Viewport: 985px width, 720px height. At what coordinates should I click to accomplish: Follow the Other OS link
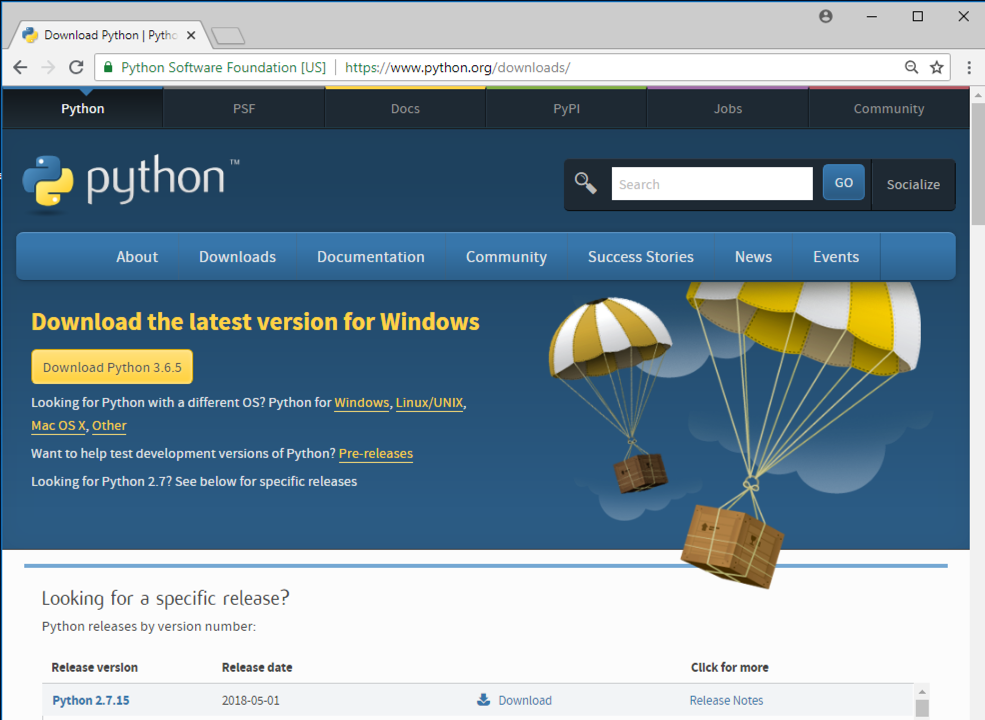point(109,425)
